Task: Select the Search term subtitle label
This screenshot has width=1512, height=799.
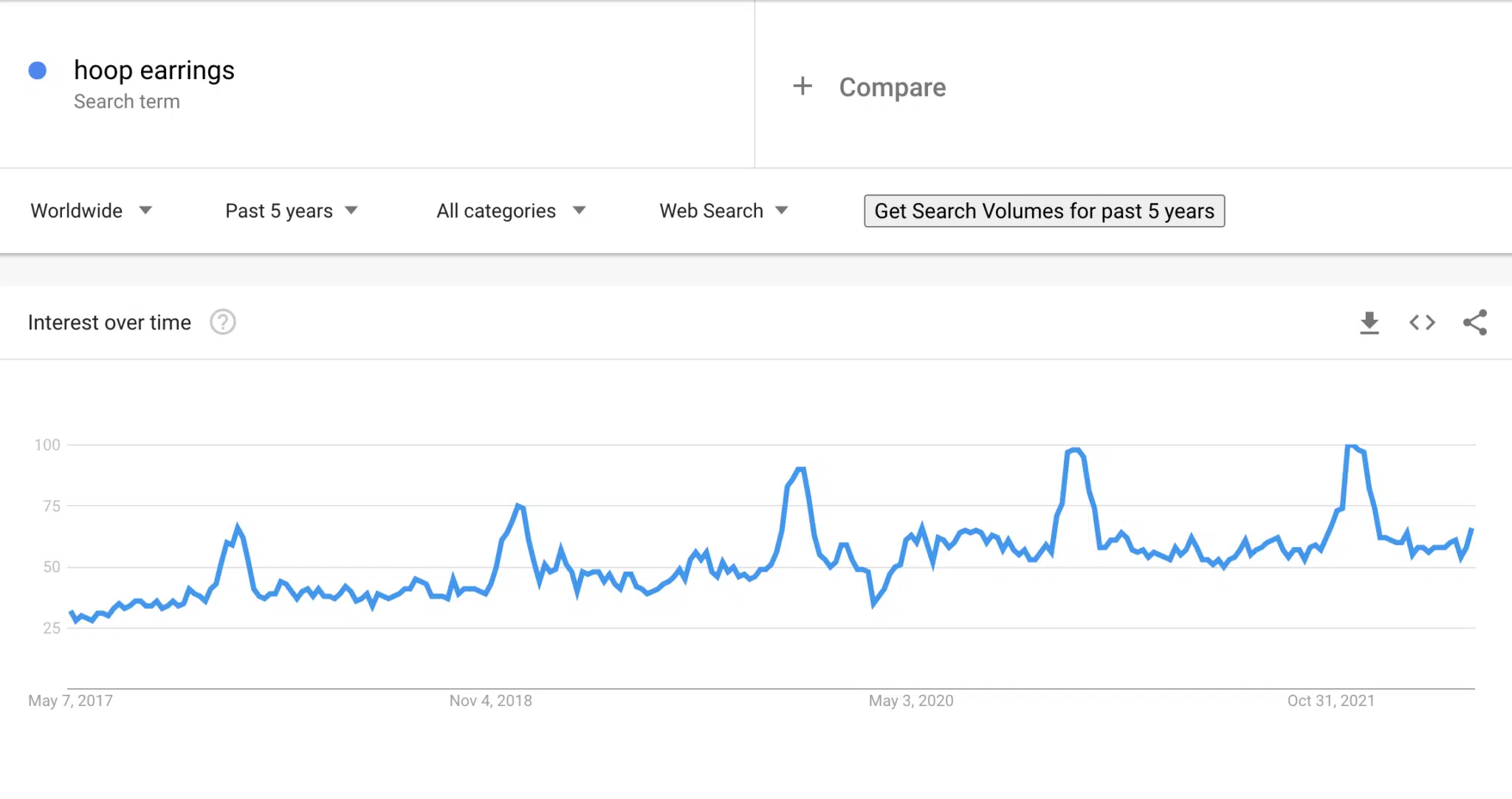Action: click(127, 102)
